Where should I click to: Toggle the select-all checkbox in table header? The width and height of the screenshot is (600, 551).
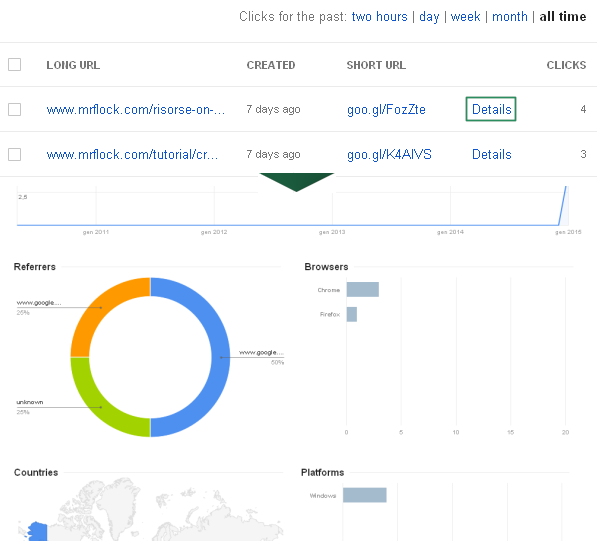(x=14, y=65)
